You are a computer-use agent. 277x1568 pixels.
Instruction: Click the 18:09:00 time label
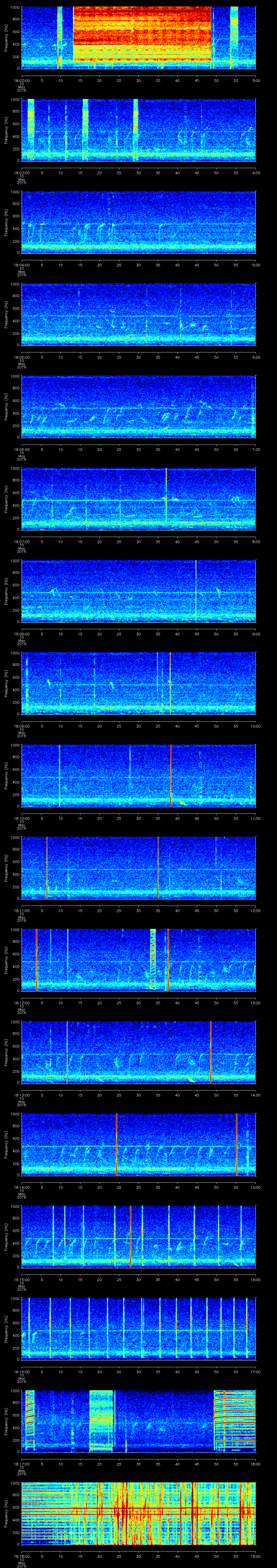[x=21, y=726]
